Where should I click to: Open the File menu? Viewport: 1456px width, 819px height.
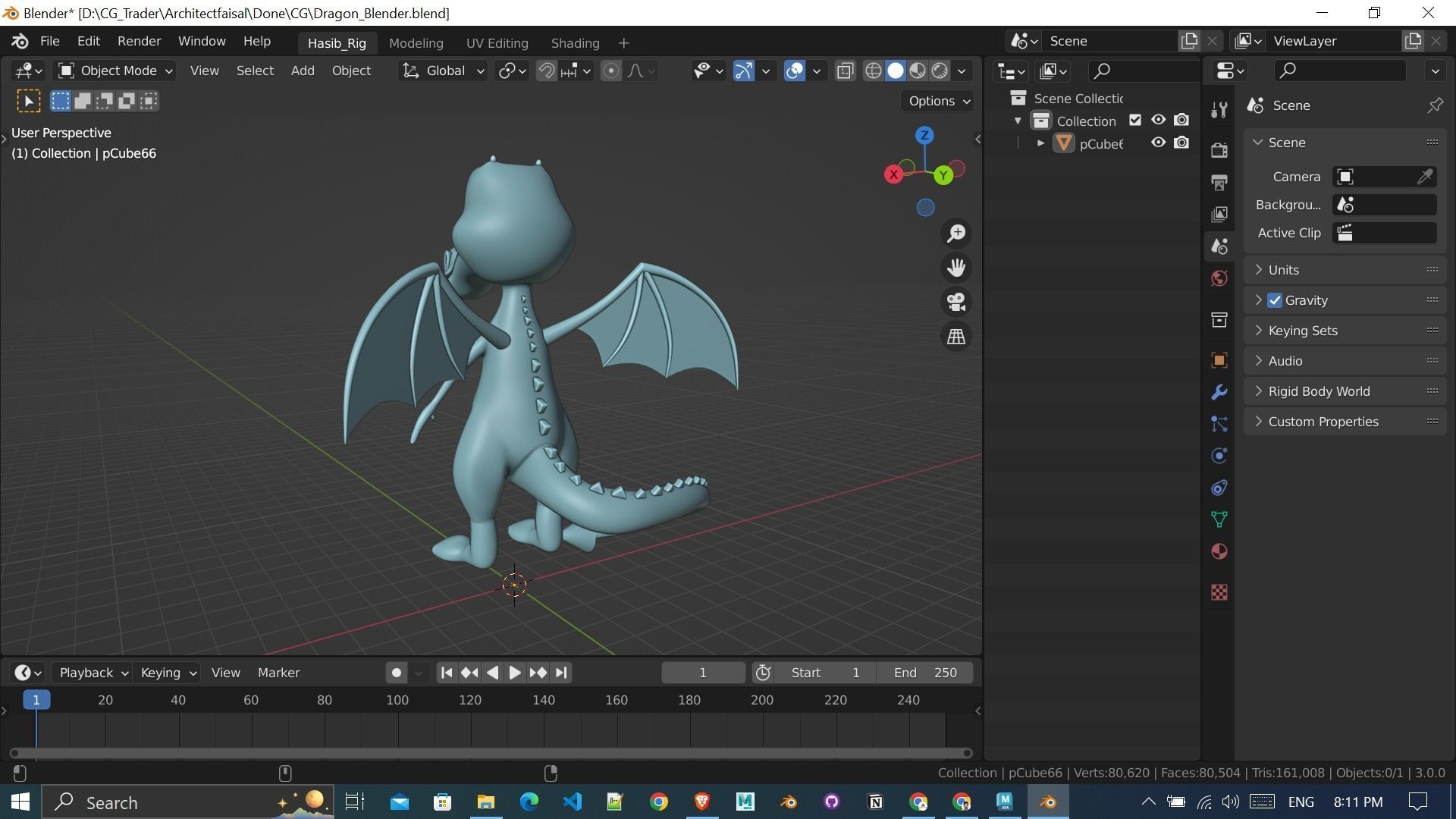[49, 41]
